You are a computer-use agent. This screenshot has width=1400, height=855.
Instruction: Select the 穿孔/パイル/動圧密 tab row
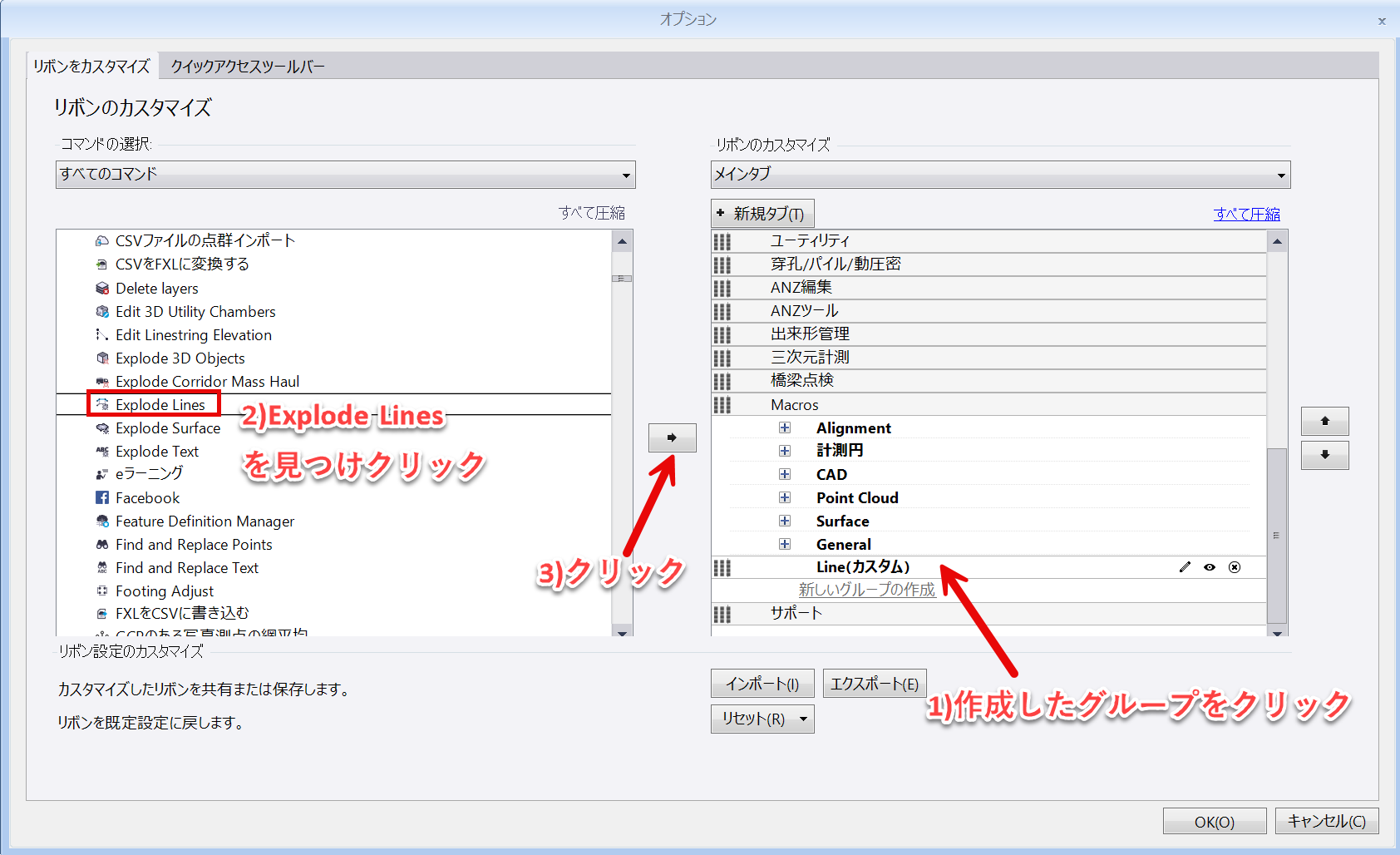pyautogui.click(x=989, y=264)
